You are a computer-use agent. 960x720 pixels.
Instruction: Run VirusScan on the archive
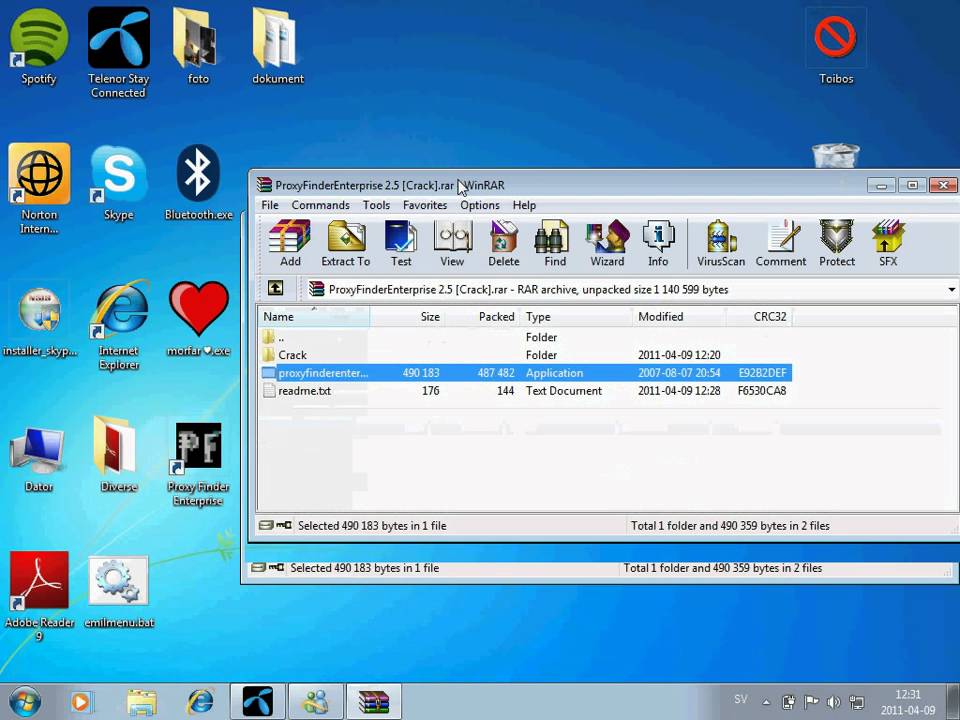[721, 244]
